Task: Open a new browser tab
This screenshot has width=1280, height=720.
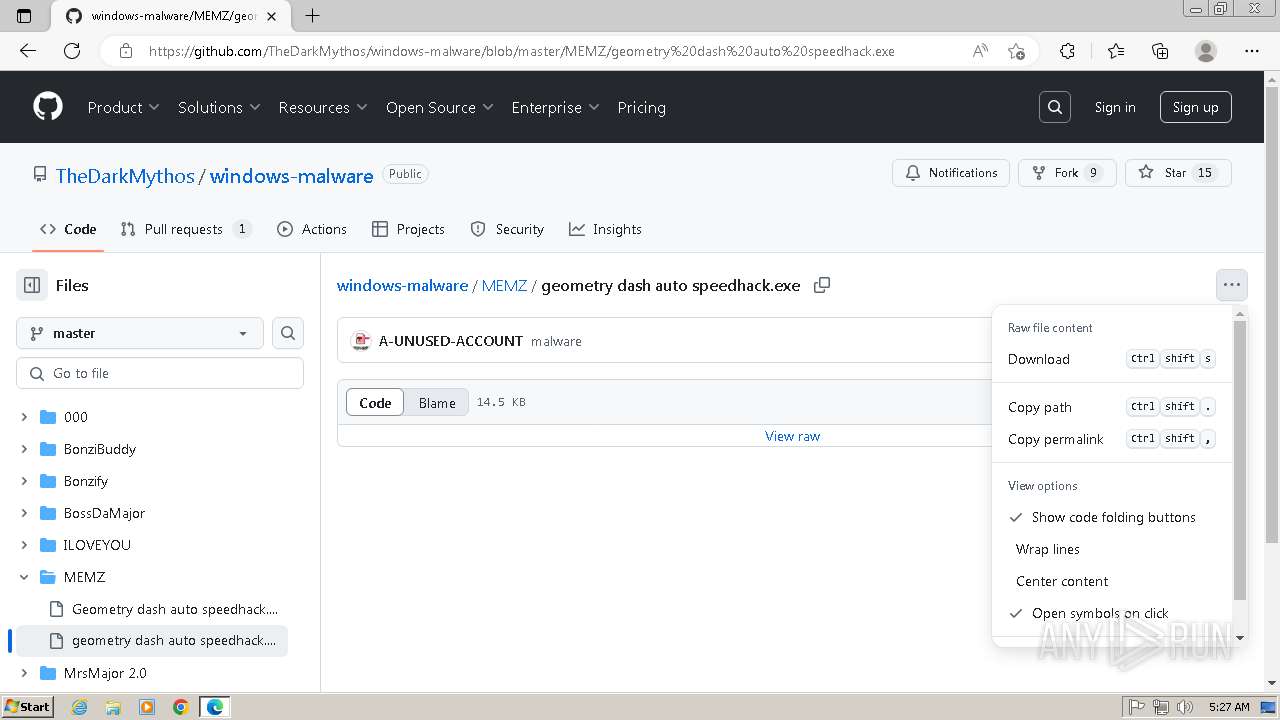Action: (x=312, y=15)
